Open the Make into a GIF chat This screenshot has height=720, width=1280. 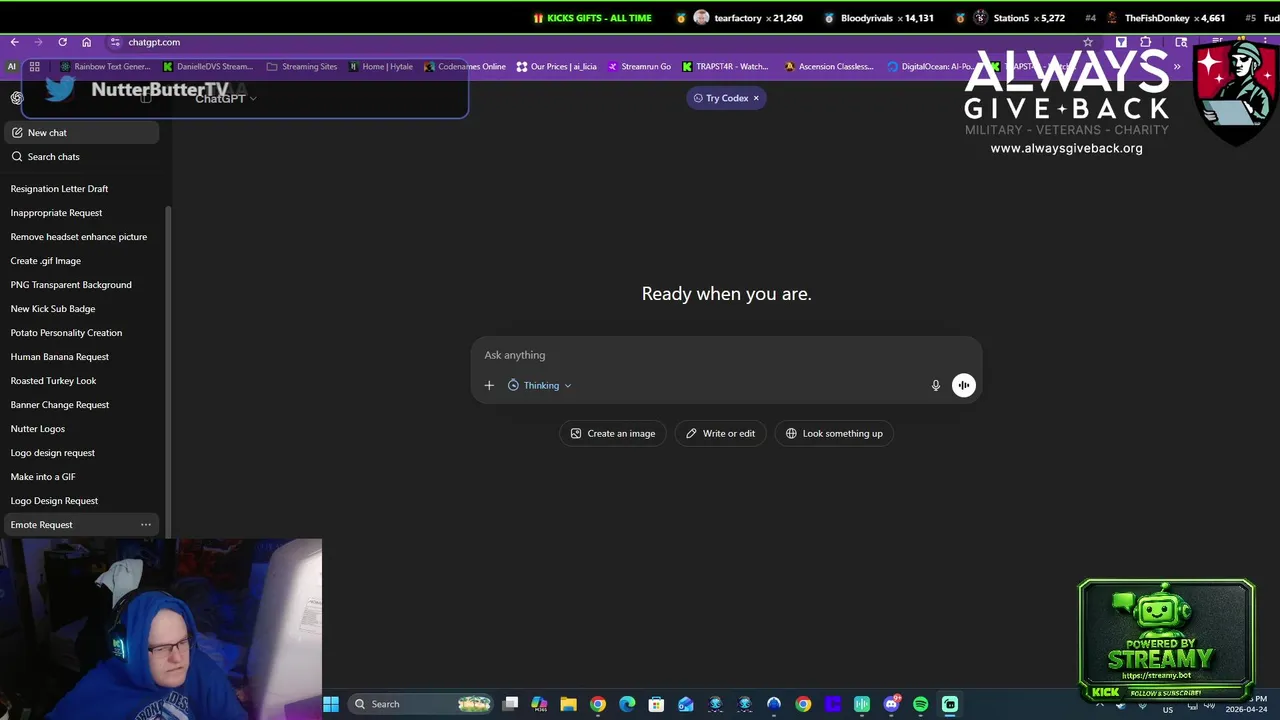point(81,477)
